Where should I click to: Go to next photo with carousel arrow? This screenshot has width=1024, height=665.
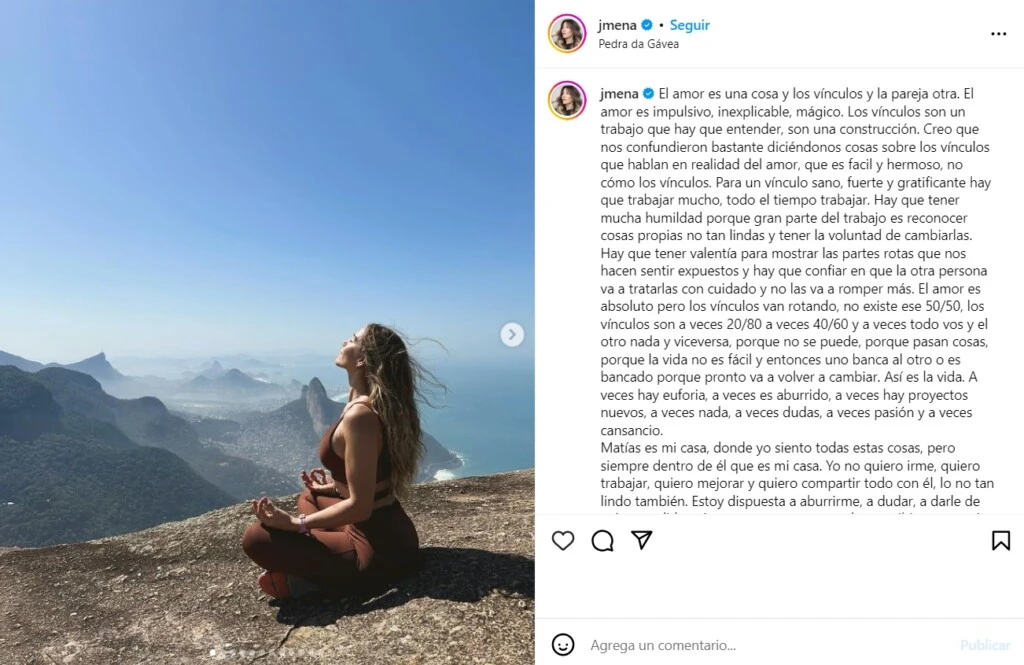point(512,334)
